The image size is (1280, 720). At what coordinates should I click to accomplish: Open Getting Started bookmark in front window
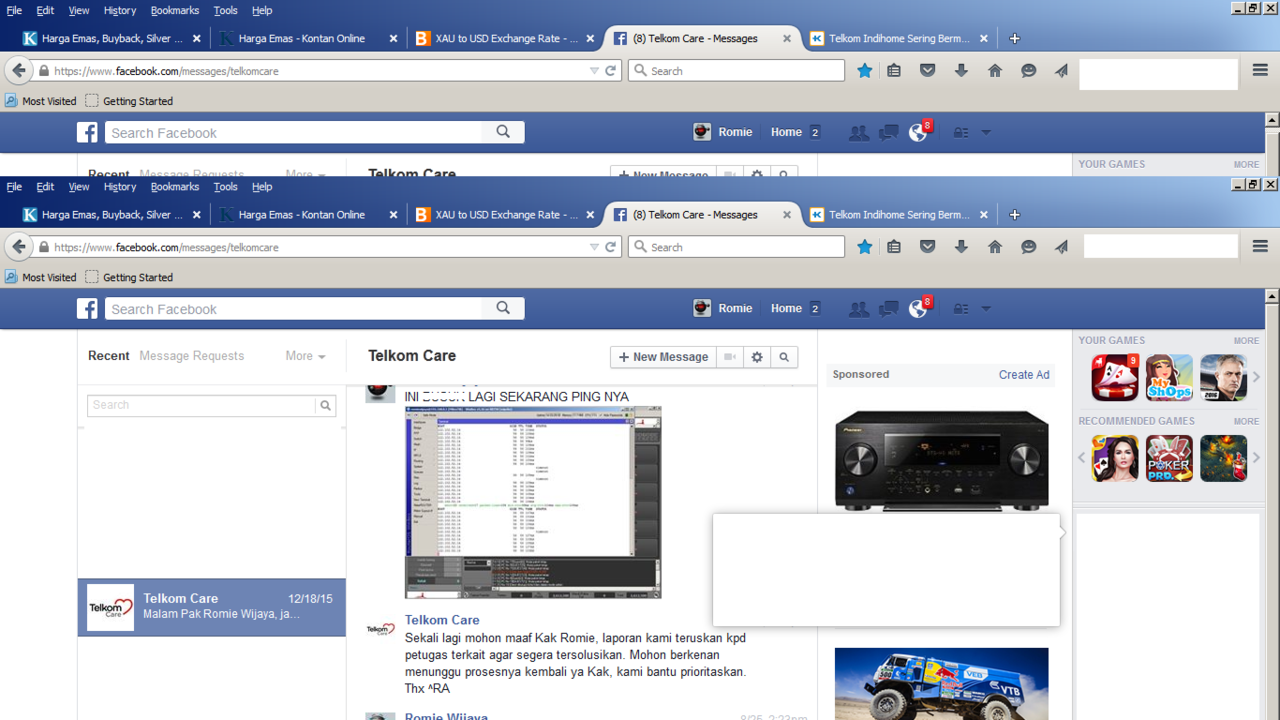point(129,277)
